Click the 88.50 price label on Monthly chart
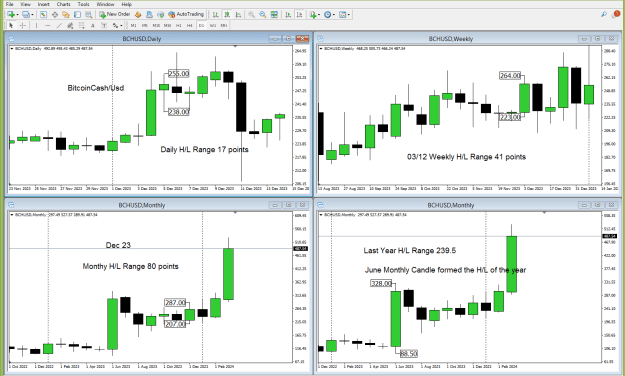 click(409, 353)
